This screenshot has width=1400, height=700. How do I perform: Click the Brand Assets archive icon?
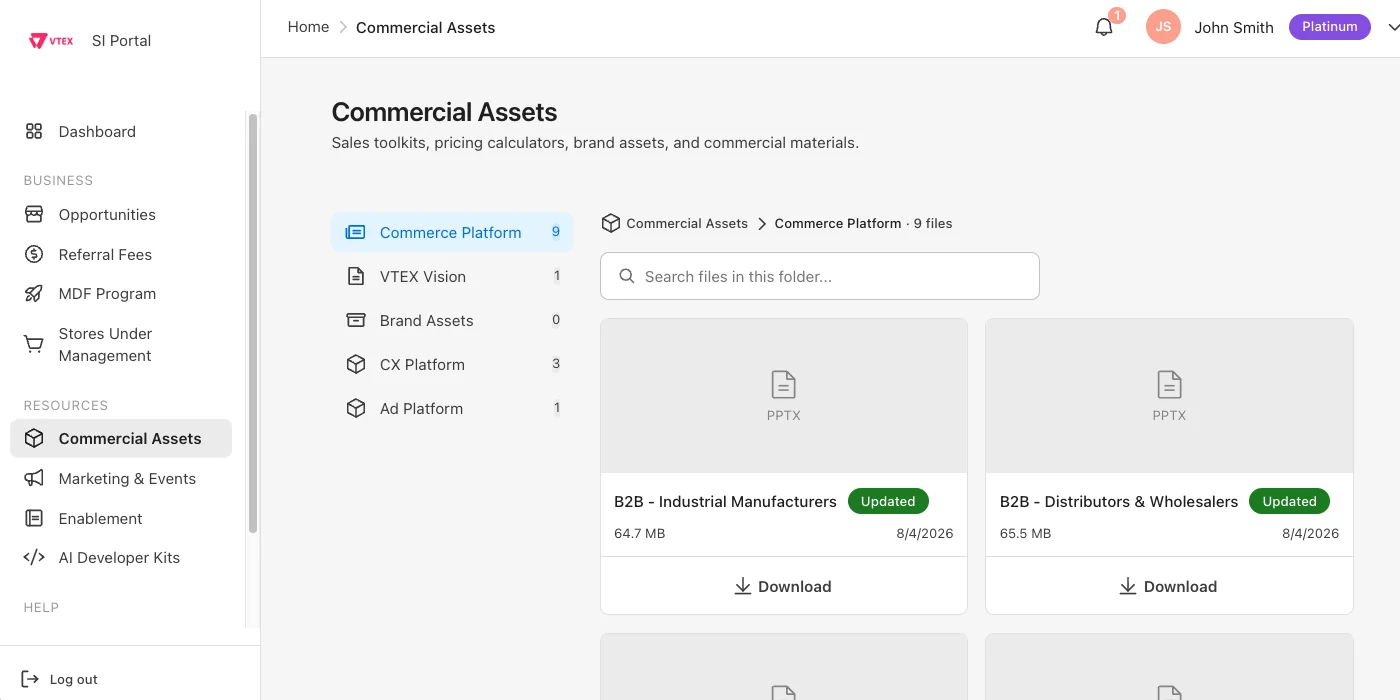point(355,320)
